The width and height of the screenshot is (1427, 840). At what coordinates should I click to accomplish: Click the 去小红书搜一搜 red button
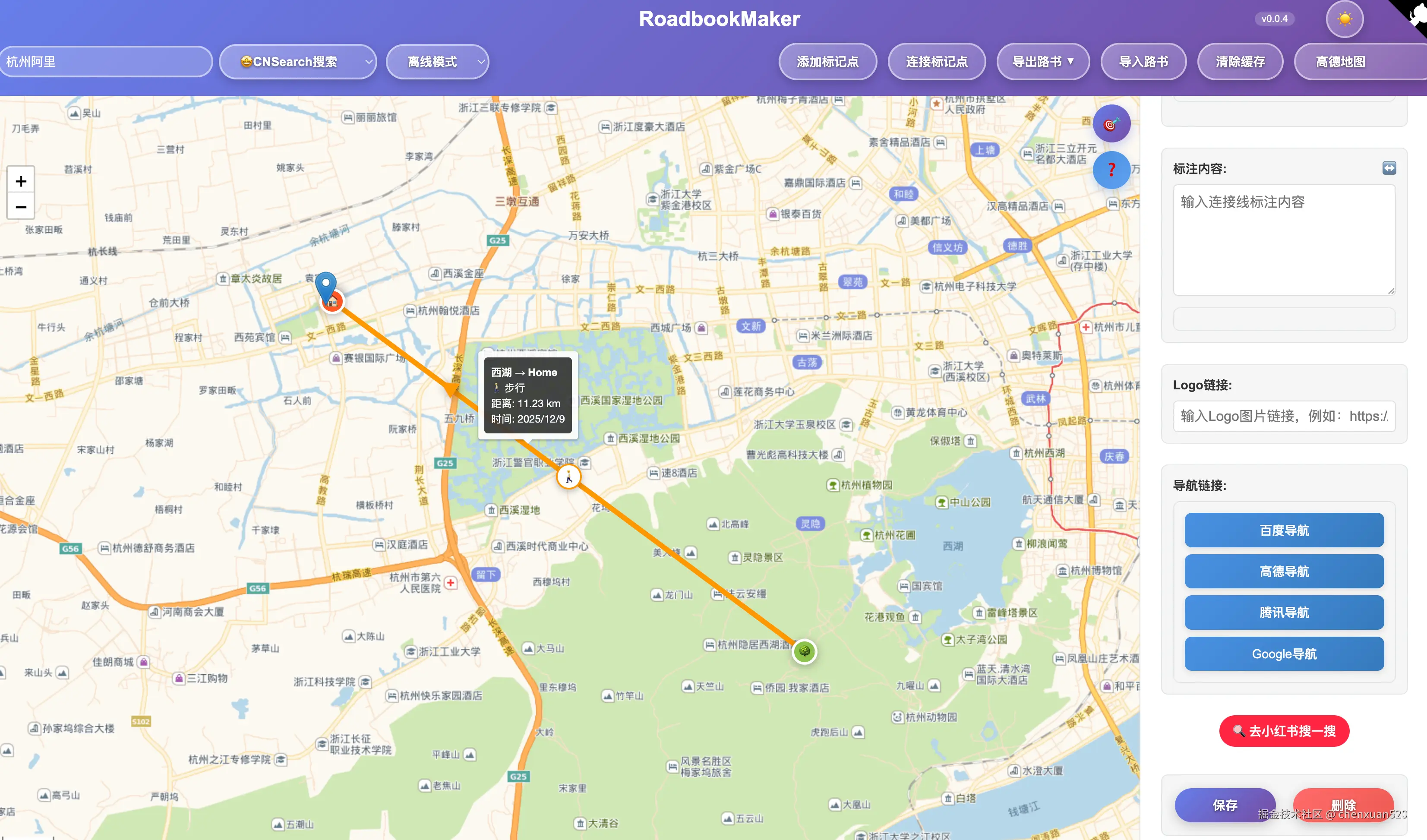1284,731
